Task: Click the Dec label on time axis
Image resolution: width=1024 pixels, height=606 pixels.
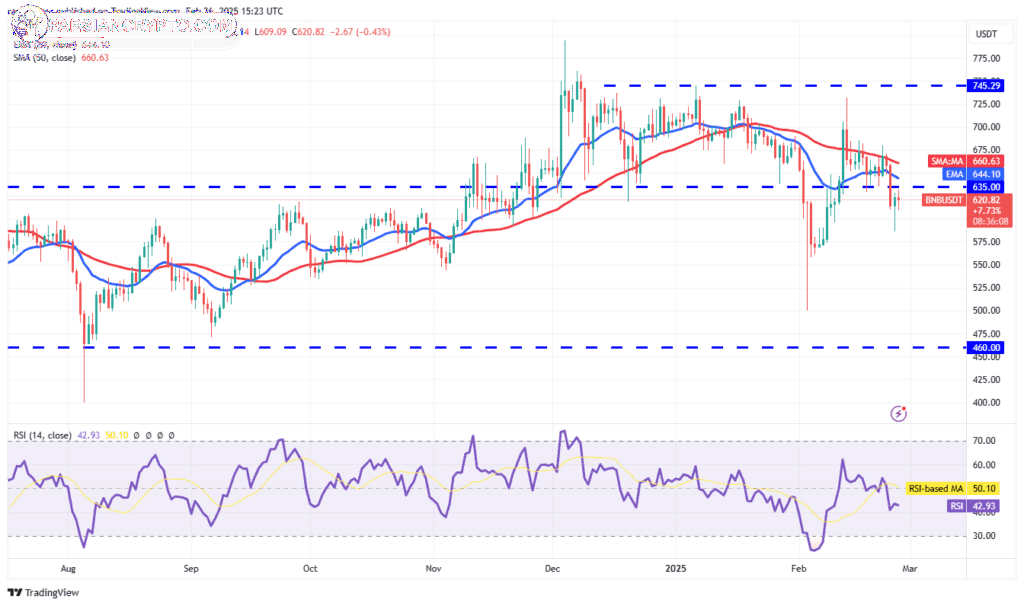Action: tap(552, 568)
